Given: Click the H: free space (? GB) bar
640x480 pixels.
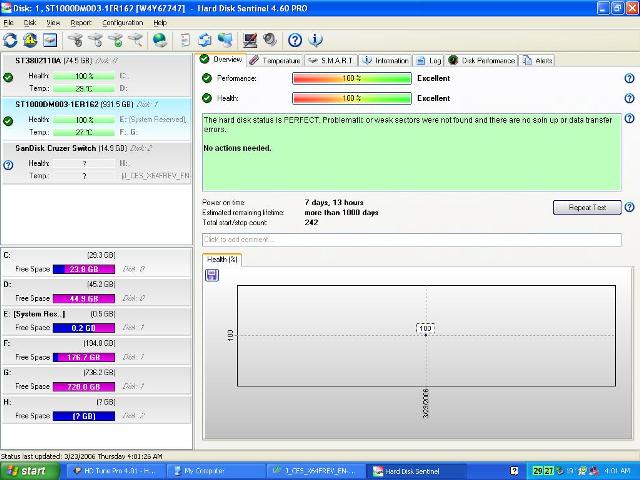Looking at the screenshot, I should click(x=84, y=416).
